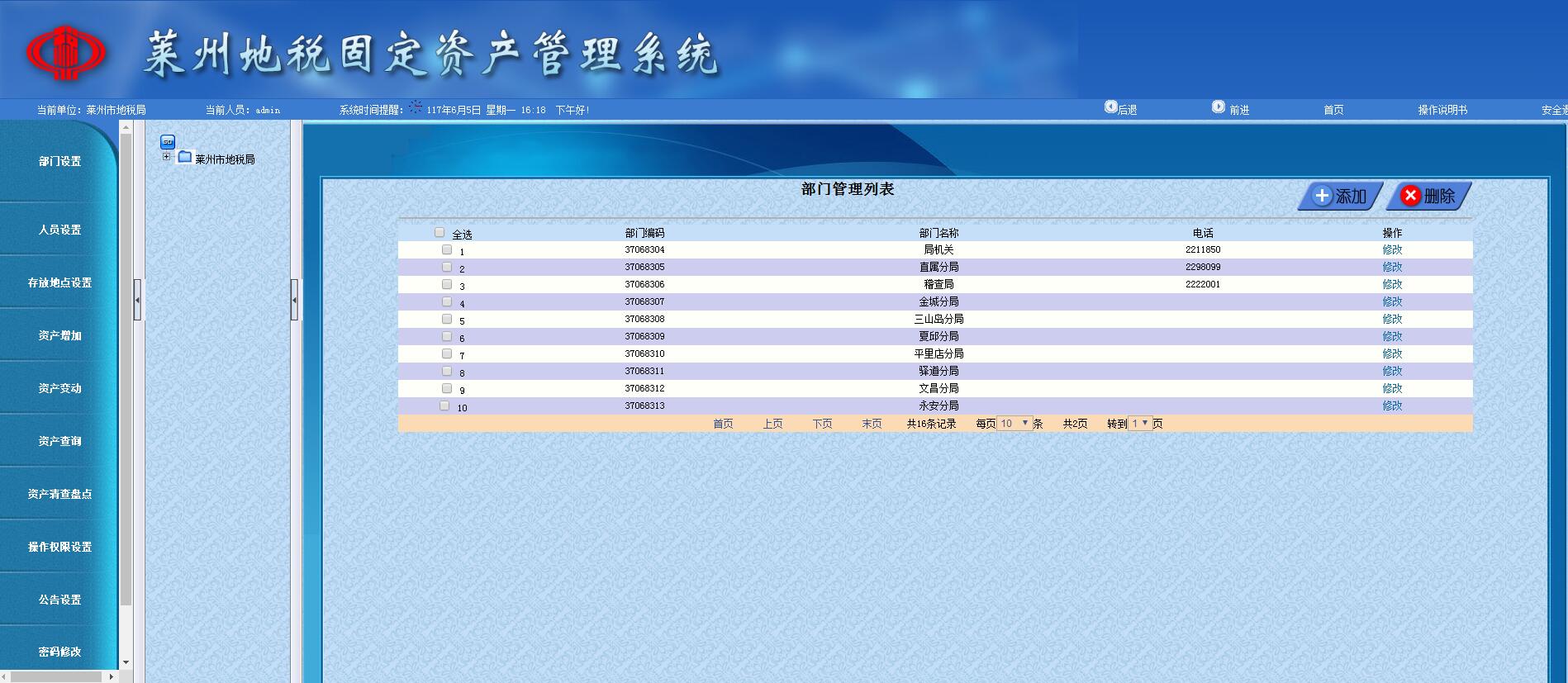1568x683 pixels.
Task: Select the checkbox for row 5 三山岛分局
Action: 447,319
